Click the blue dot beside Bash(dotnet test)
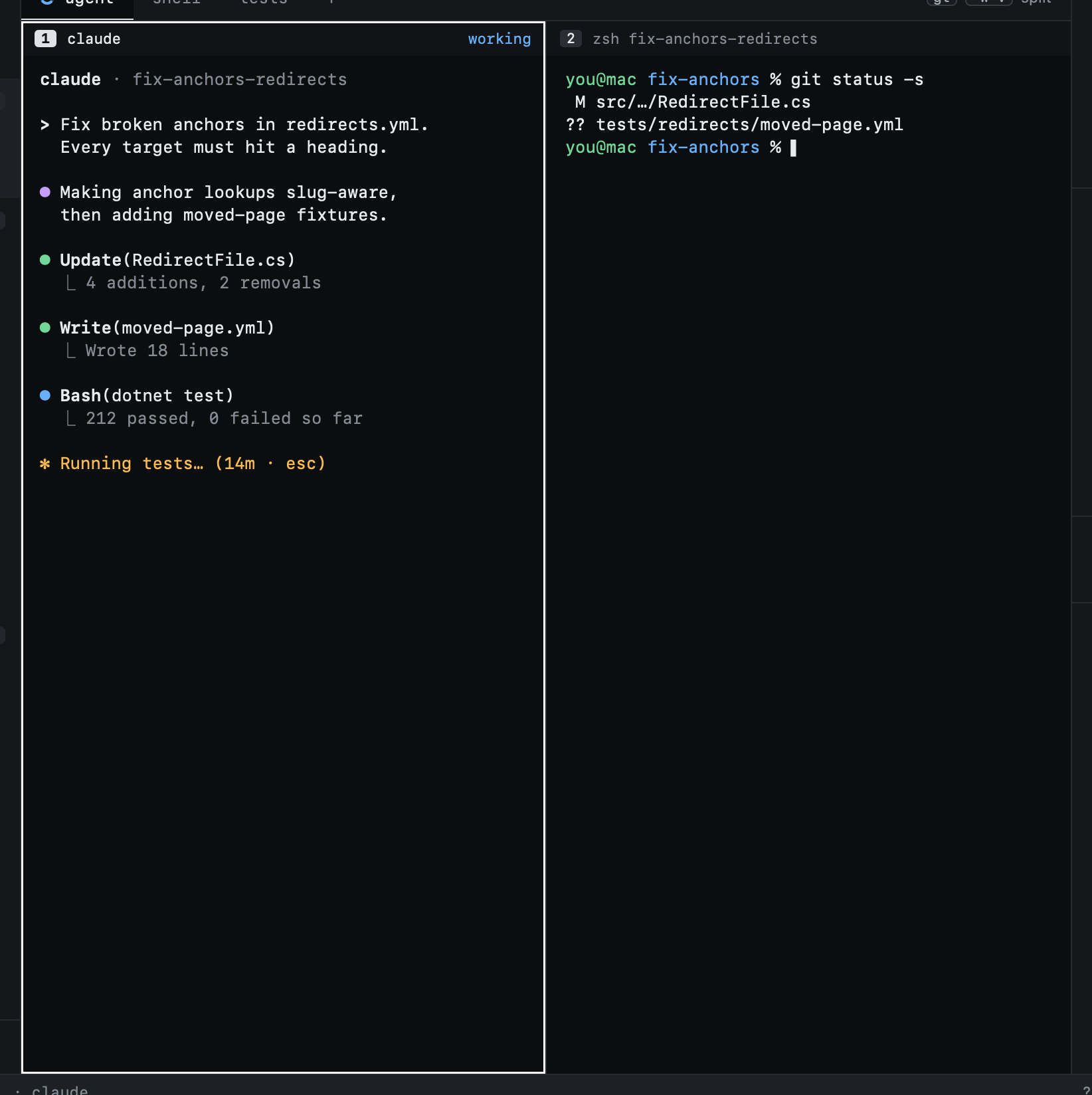The width and height of the screenshot is (1092, 1095). (x=45, y=395)
